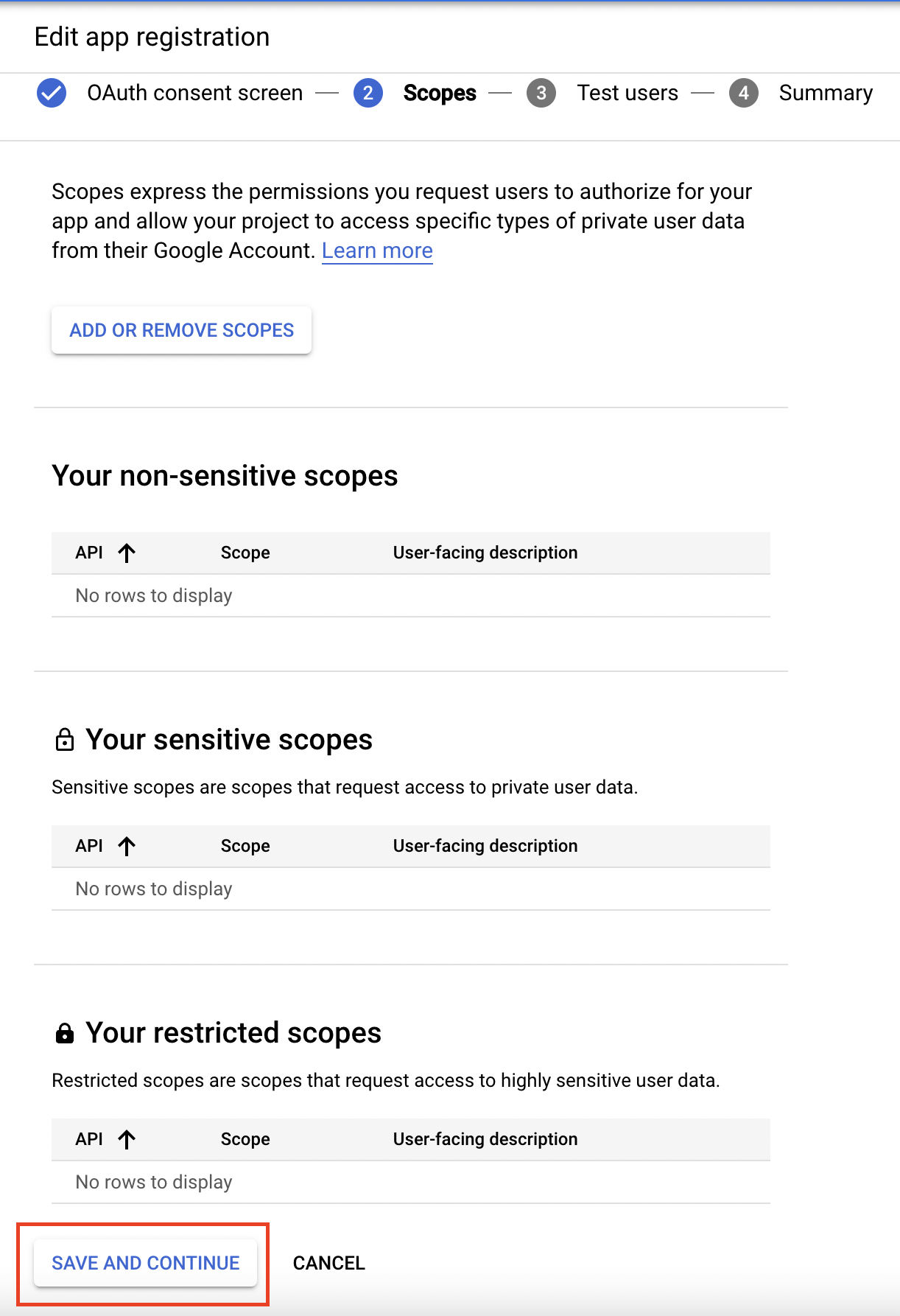Click the lock icon beside Your sensitive scopes

tap(65, 740)
